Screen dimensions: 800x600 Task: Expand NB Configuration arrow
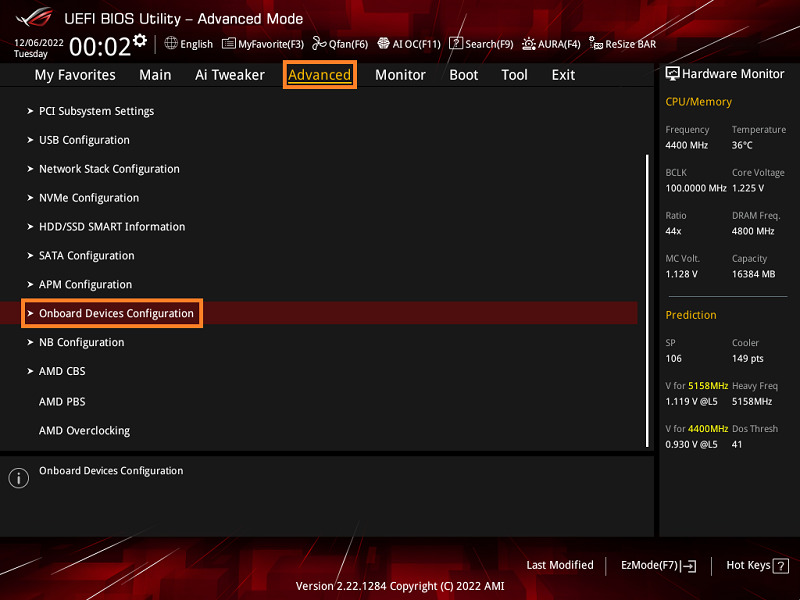pyautogui.click(x=30, y=342)
